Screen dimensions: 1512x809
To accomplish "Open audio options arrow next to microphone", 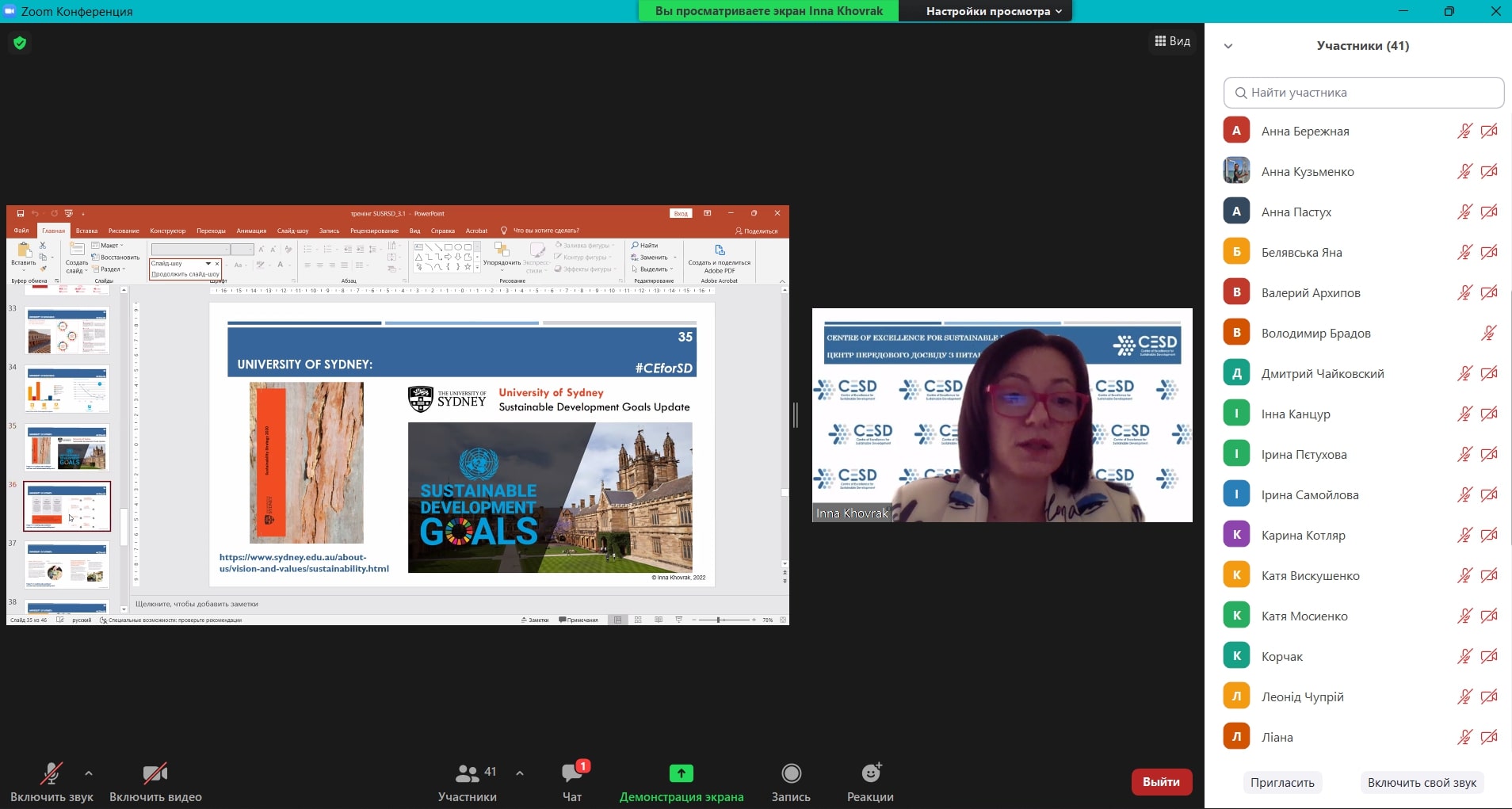I will point(89,773).
